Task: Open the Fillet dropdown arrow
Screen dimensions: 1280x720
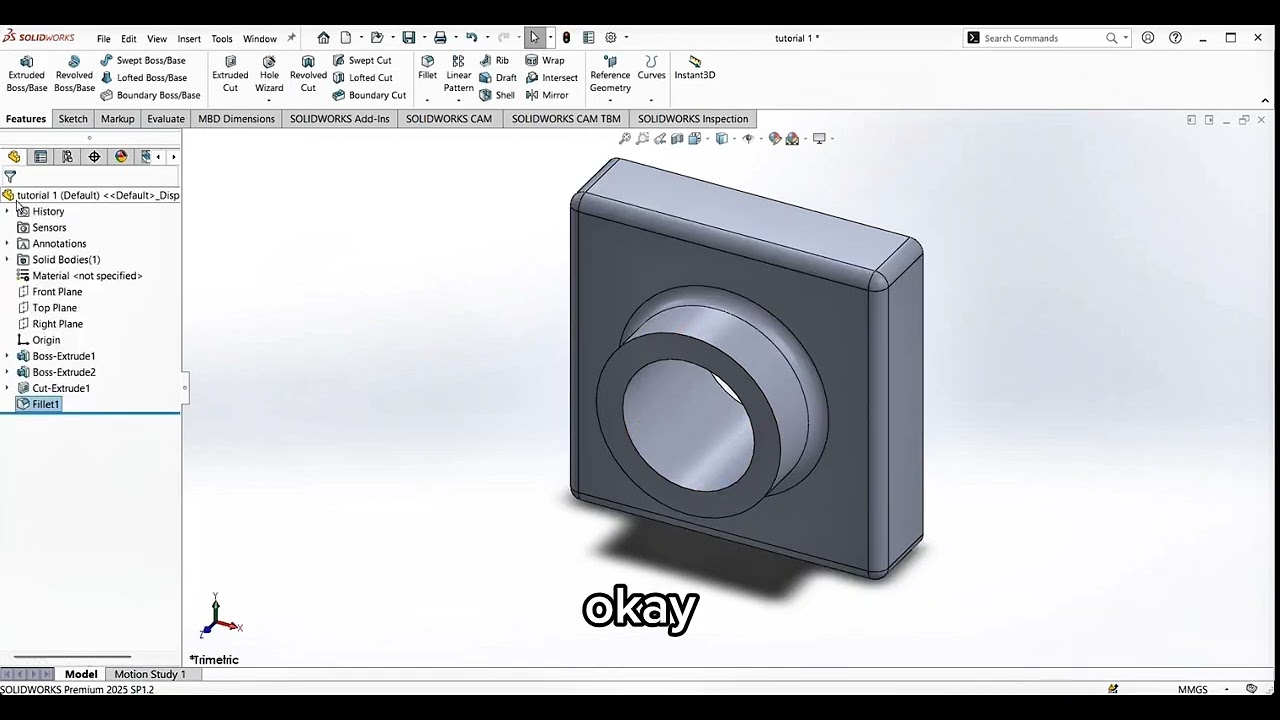Action: pyautogui.click(x=427, y=100)
